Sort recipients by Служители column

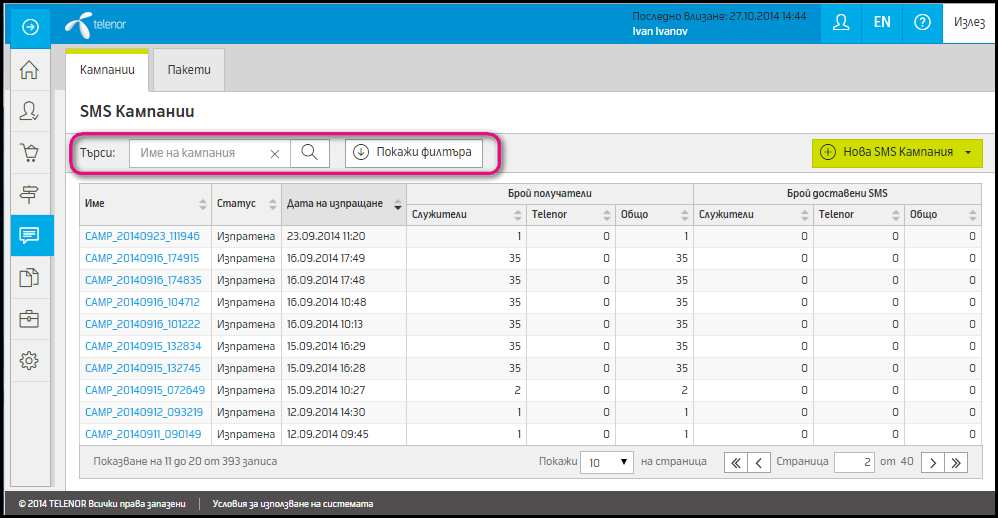click(467, 214)
